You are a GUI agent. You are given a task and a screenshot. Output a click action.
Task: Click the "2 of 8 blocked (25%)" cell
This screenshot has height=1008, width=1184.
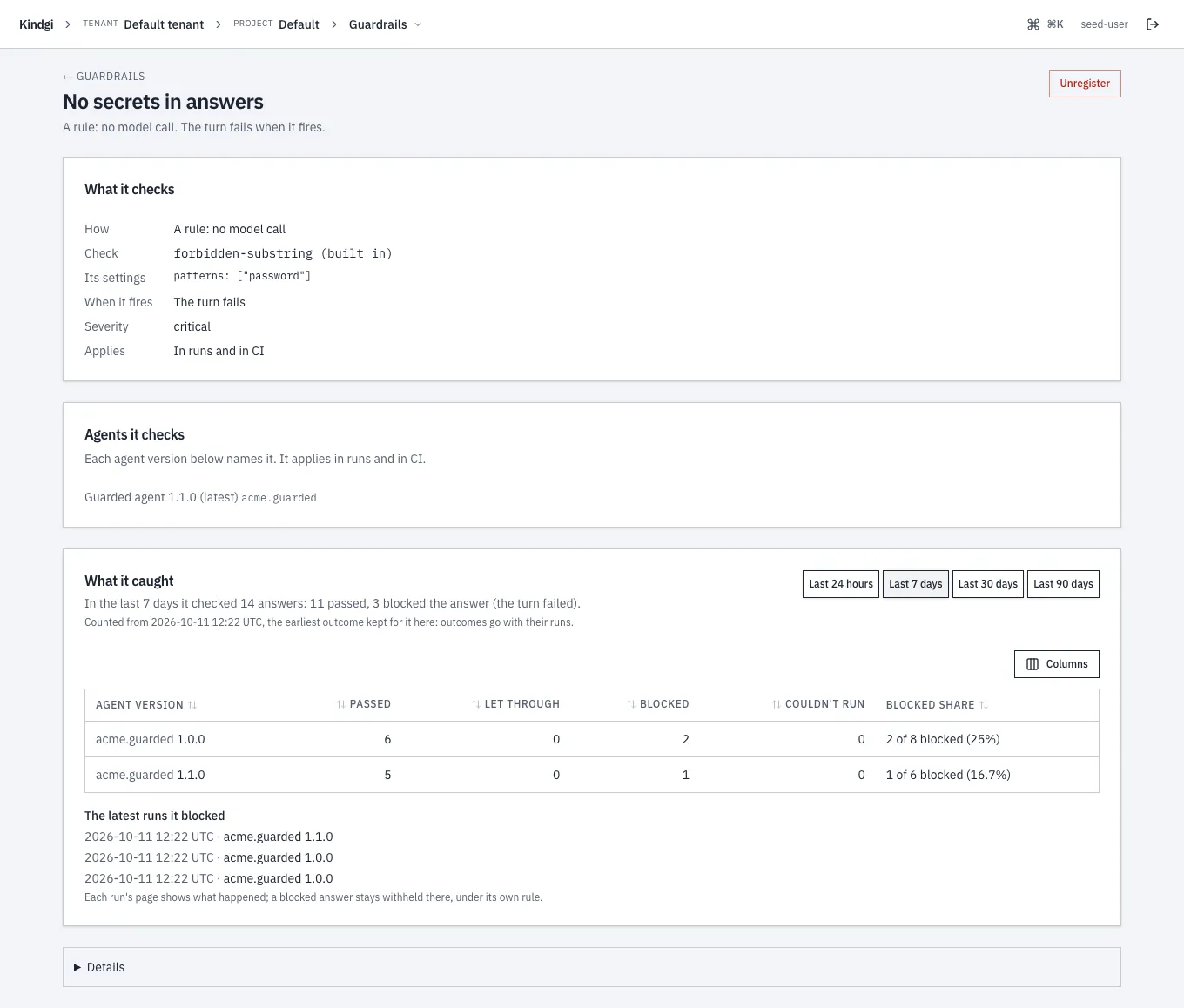tap(943, 739)
